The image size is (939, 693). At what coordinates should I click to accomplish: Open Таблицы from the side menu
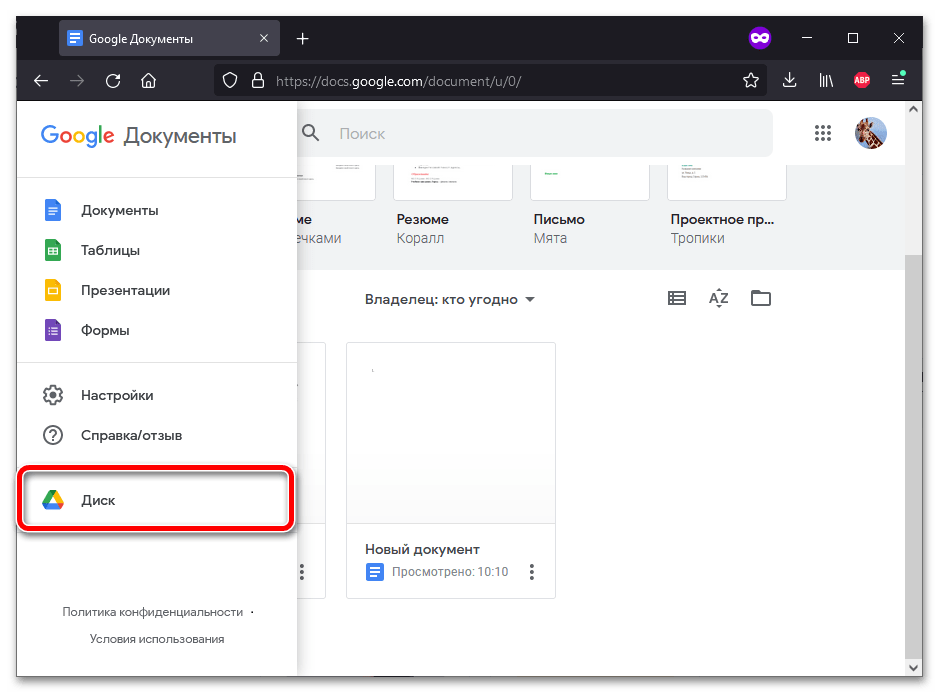pos(110,250)
